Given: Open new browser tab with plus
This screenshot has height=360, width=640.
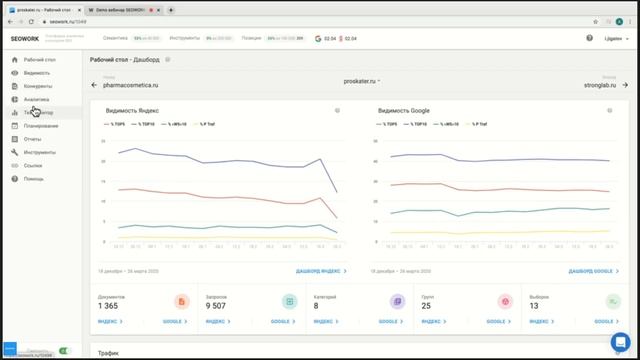Looking at the screenshot, I should click(x=171, y=10).
